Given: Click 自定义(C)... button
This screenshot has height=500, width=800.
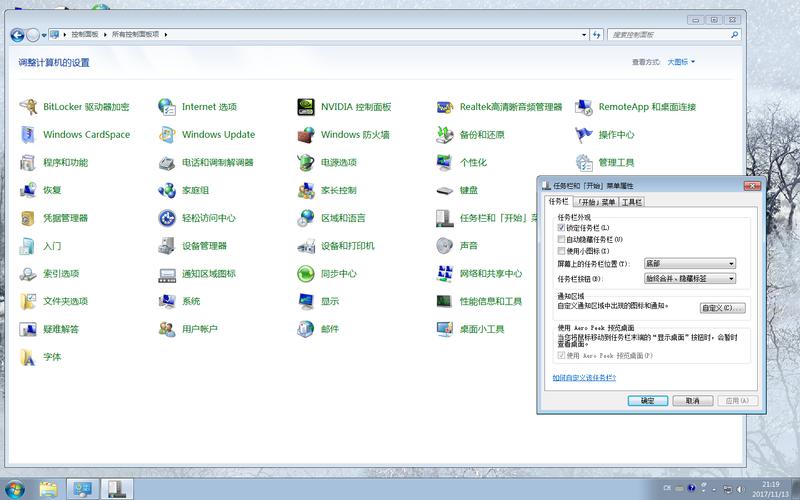Looking at the screenshot, I should [722, 308].
